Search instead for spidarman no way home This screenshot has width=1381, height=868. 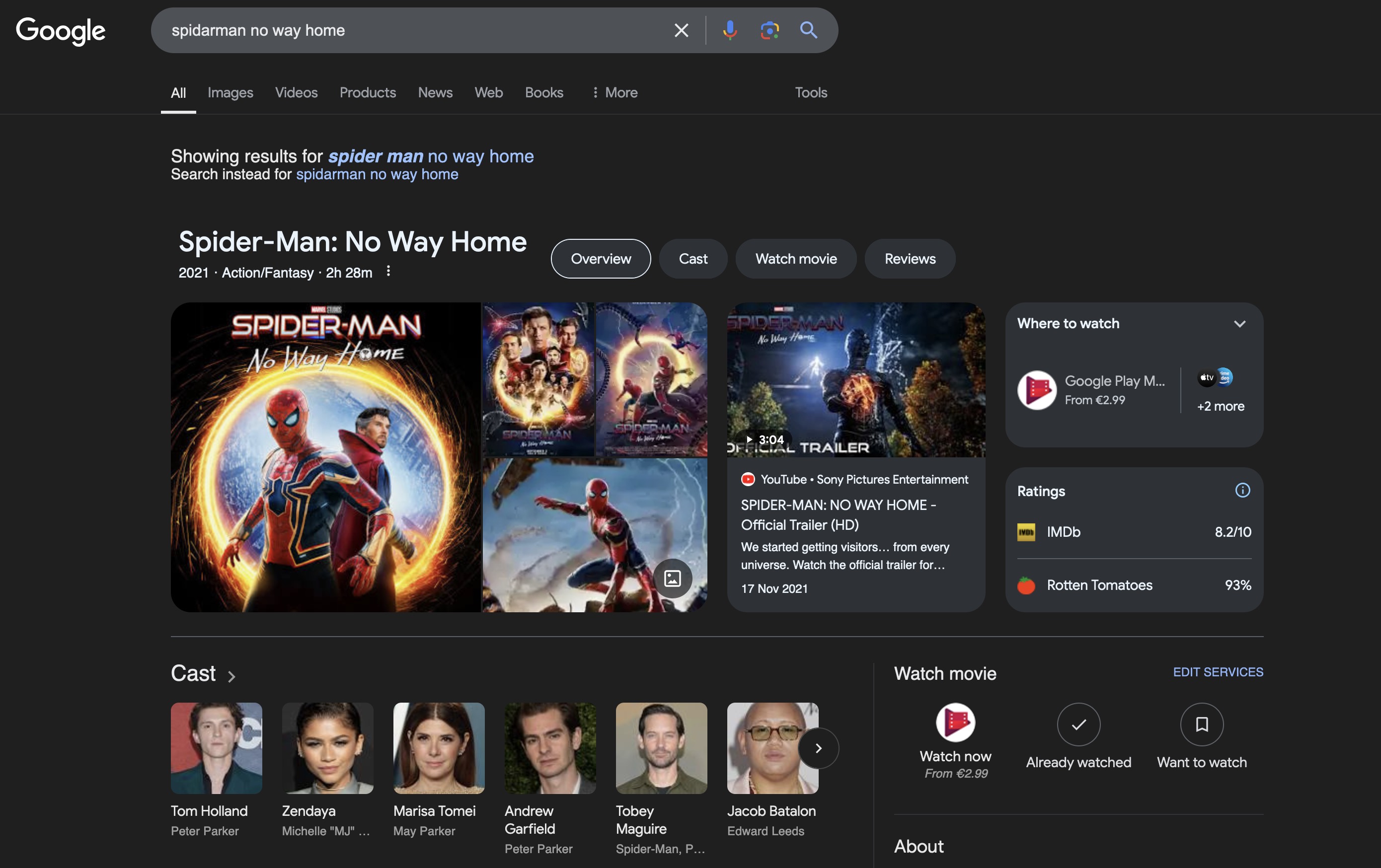click(x=377, y=174)
